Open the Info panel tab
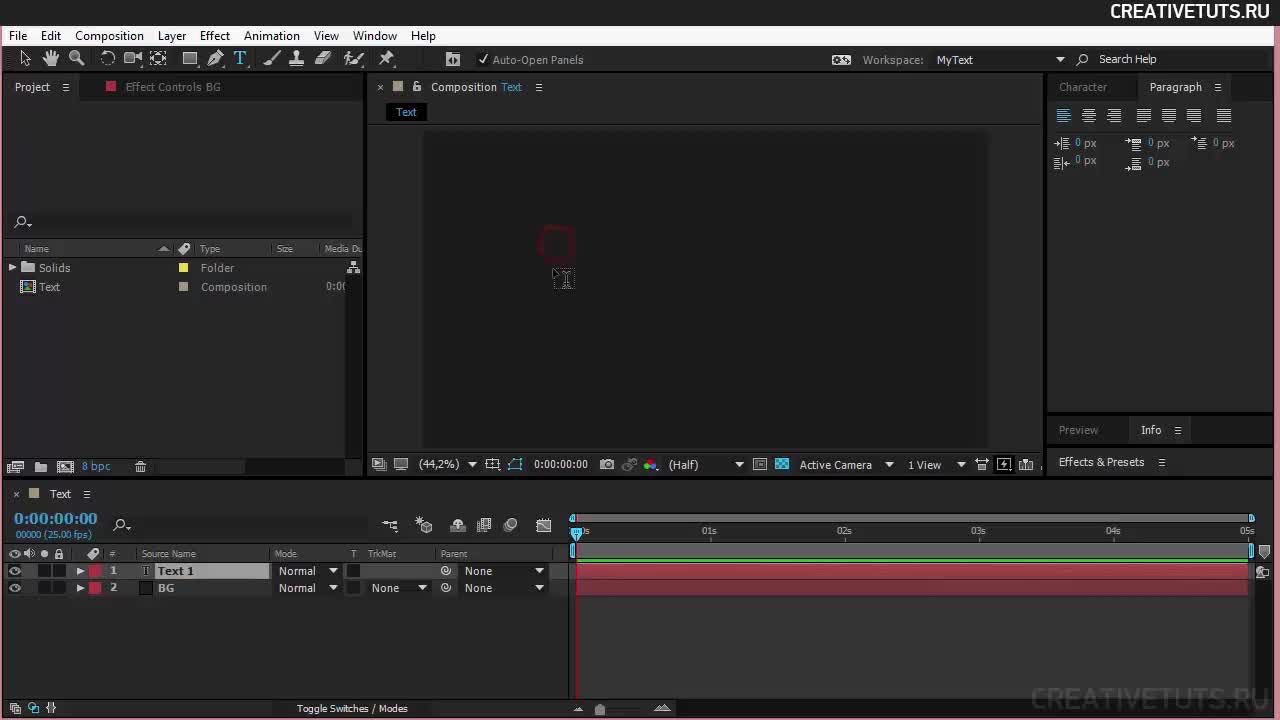 click(1151, 430)
